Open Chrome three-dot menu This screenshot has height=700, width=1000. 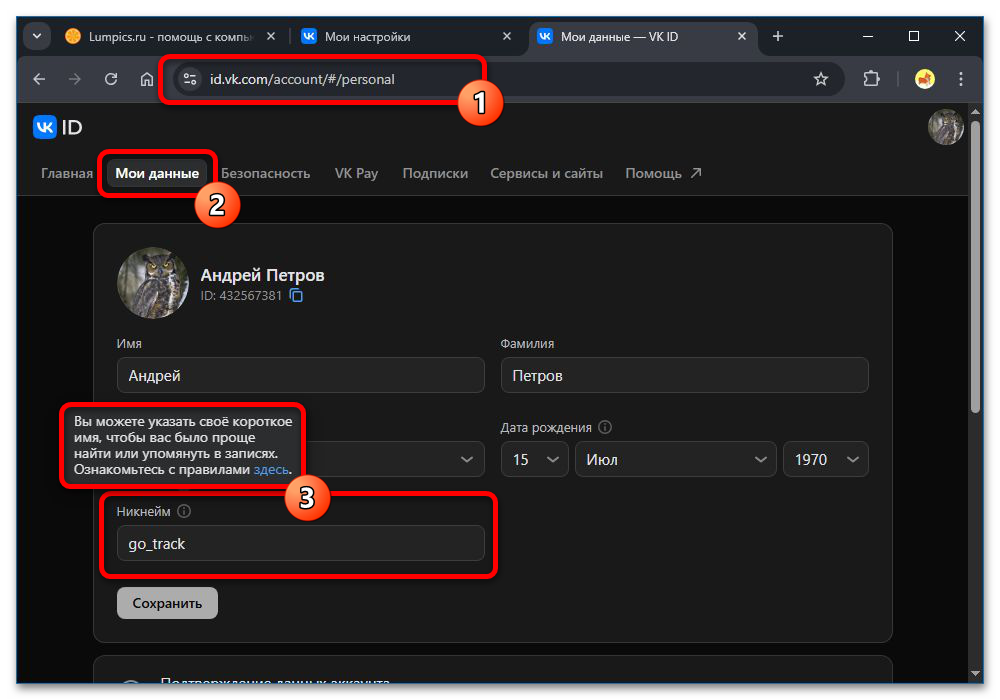[x=961, y=79]
